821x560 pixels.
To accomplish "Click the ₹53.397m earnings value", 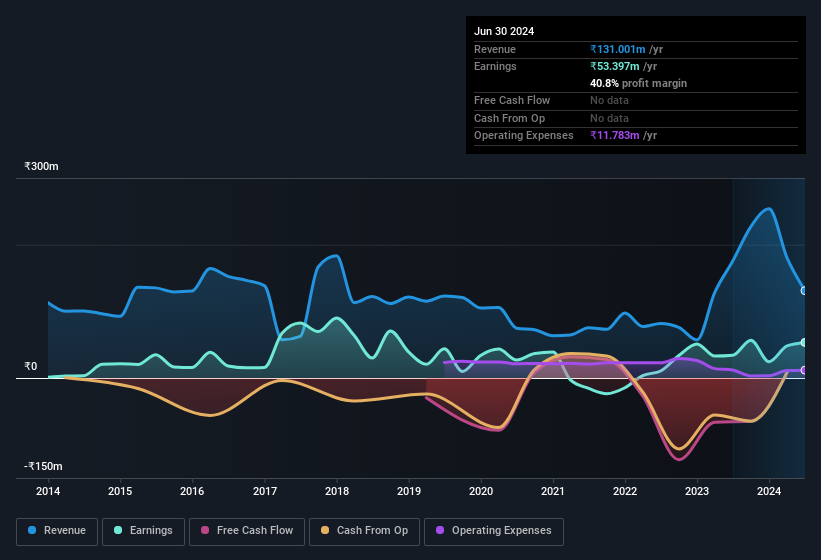I will 615,66.
